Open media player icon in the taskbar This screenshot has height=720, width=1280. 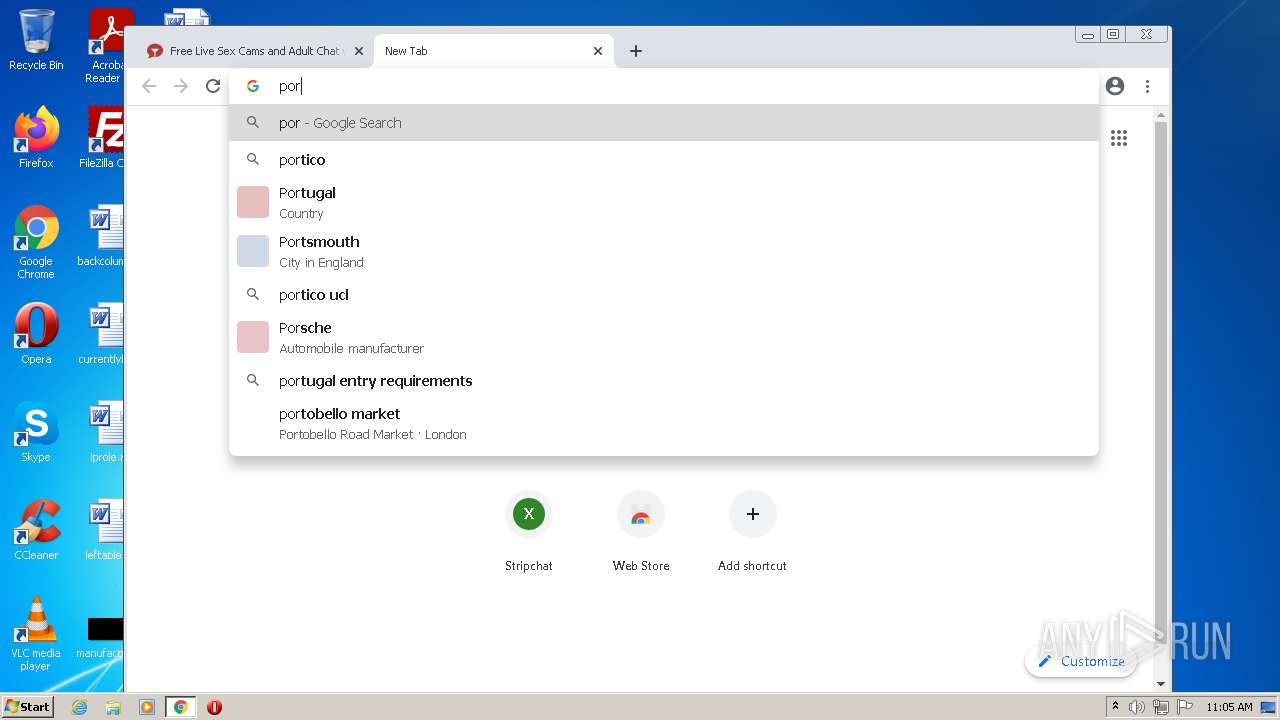coord(147,707)
